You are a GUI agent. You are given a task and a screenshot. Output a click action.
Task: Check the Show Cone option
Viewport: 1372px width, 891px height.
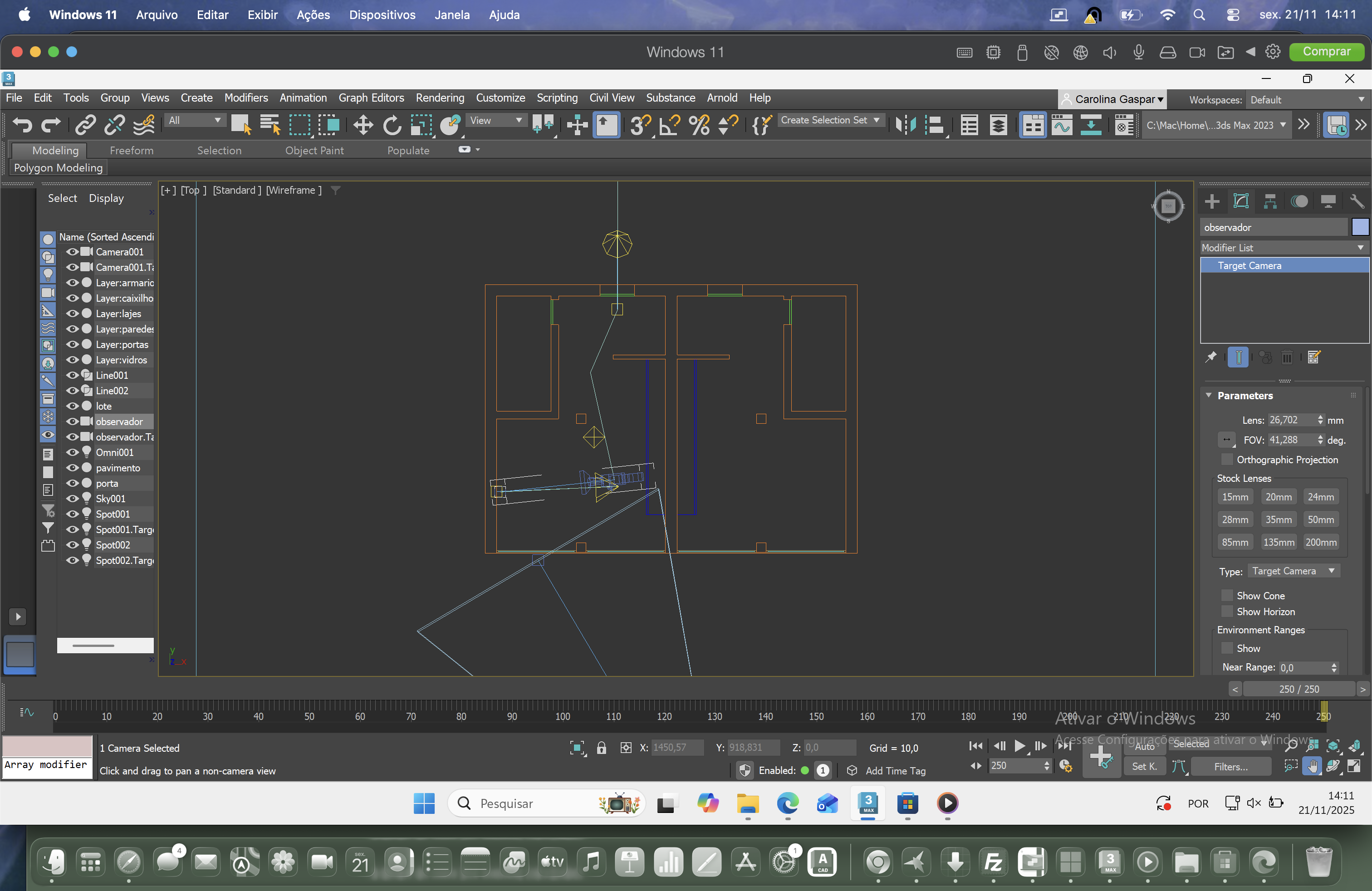click(1227, 595)
